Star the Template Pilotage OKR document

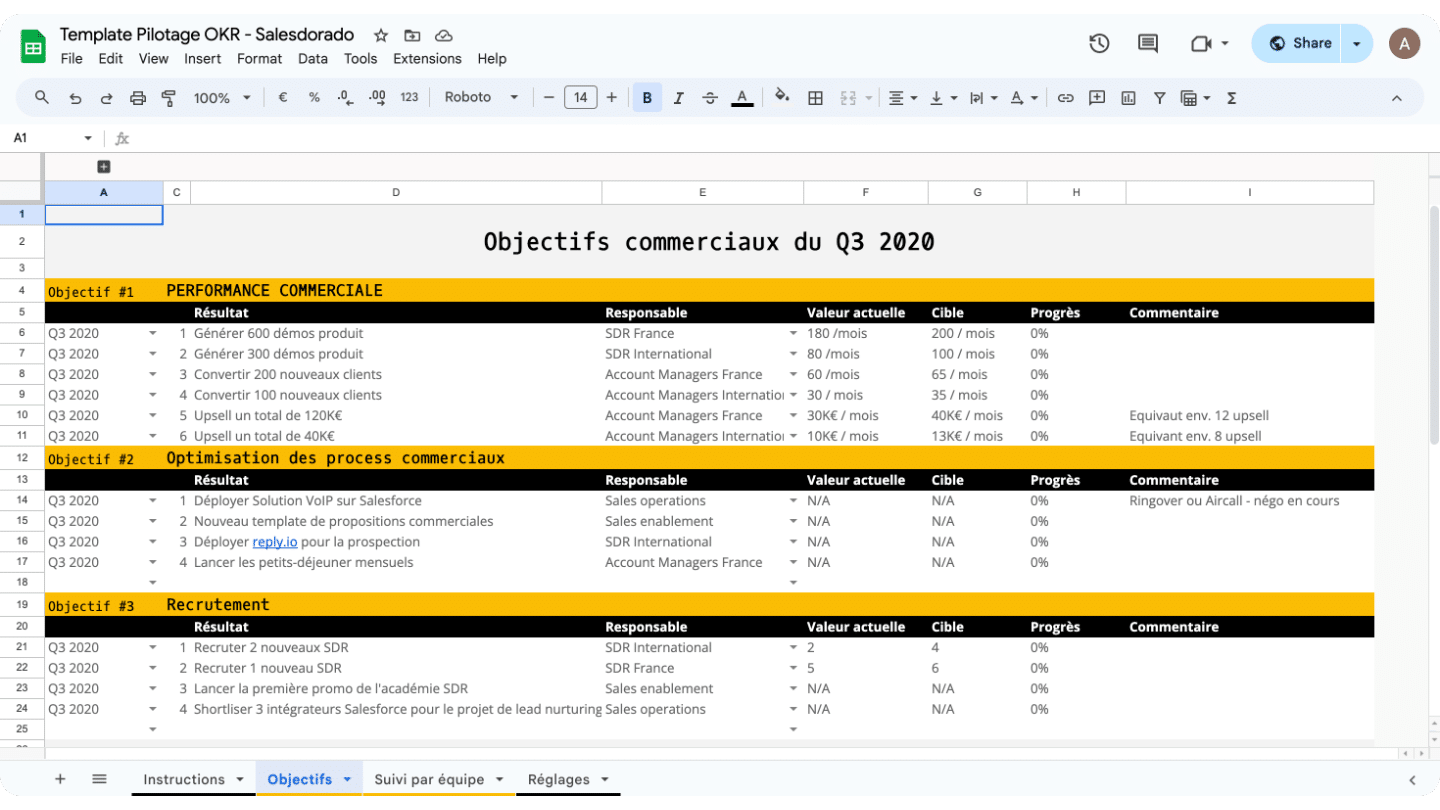pos(381,35)
